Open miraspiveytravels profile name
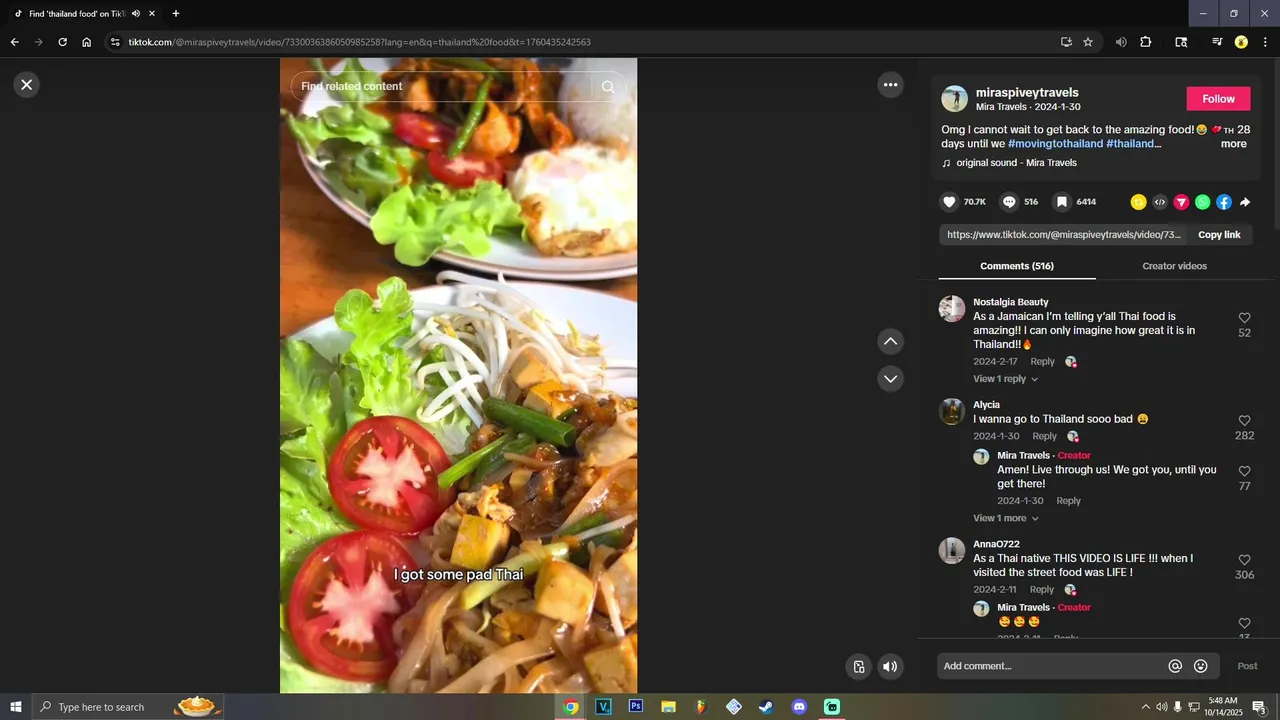The width and height of the screenshot is (1280, 720). [1027, 93]
